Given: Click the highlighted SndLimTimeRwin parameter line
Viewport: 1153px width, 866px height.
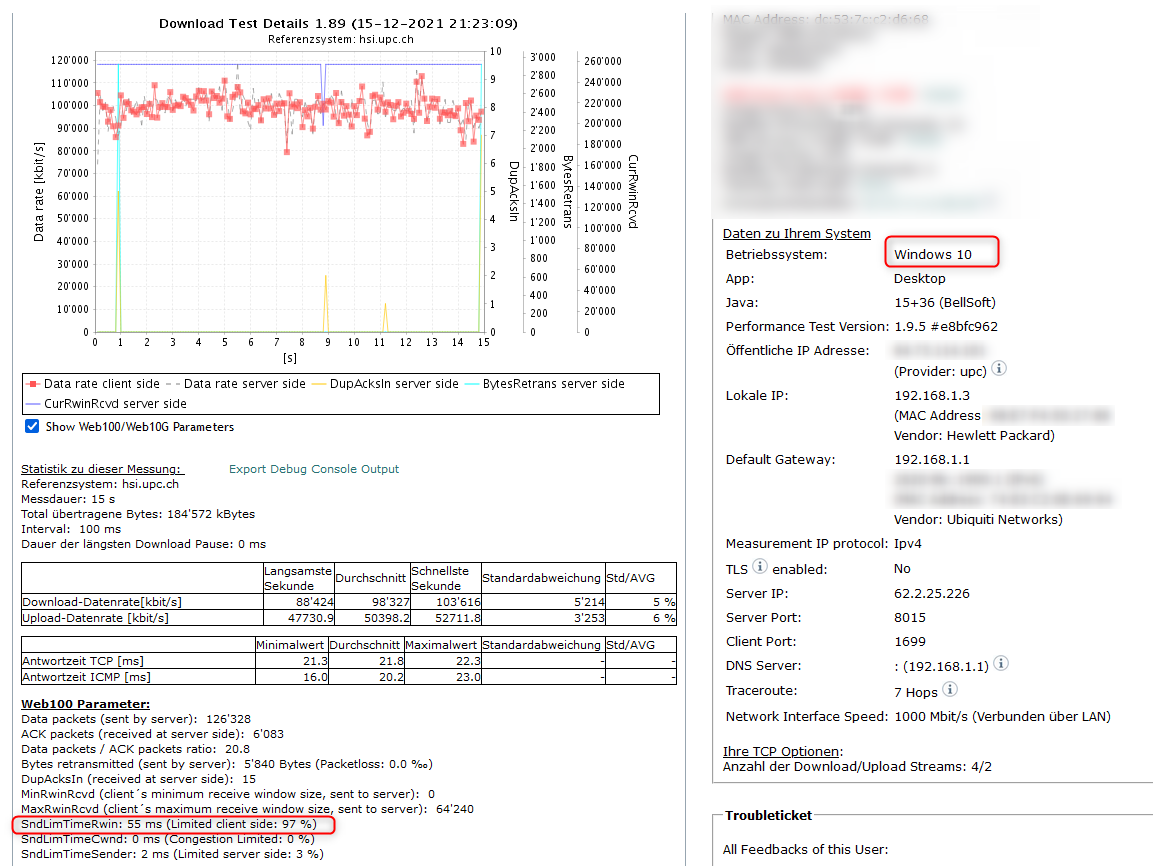Looking at the screenshot, I should click(x=168, y=824).
